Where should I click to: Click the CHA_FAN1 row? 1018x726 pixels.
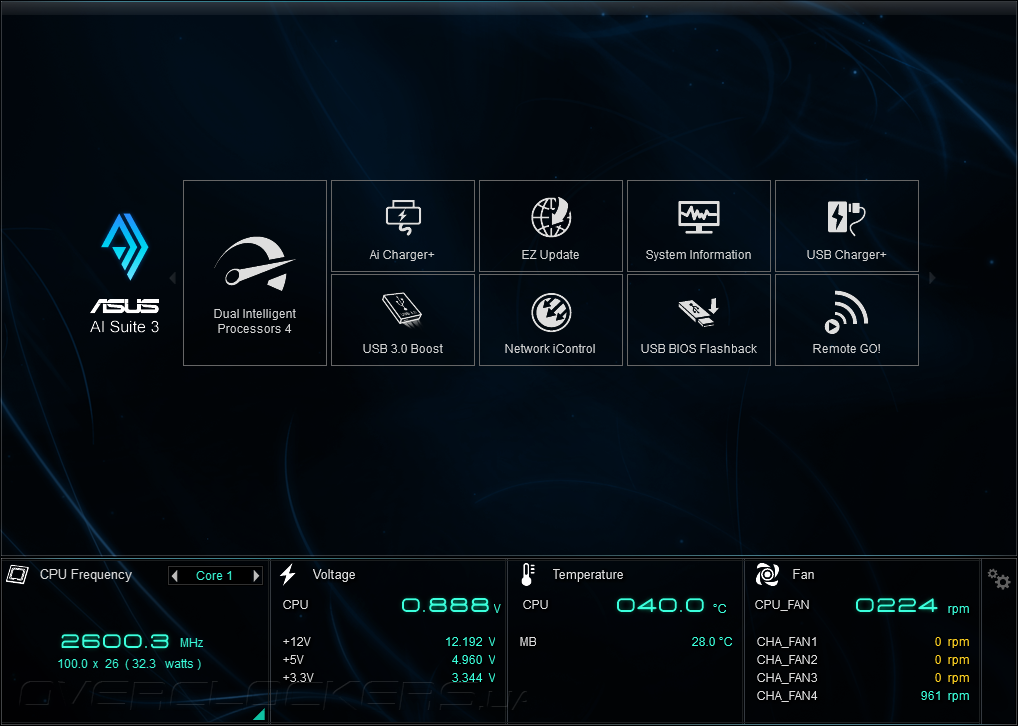tap(863, 642)
